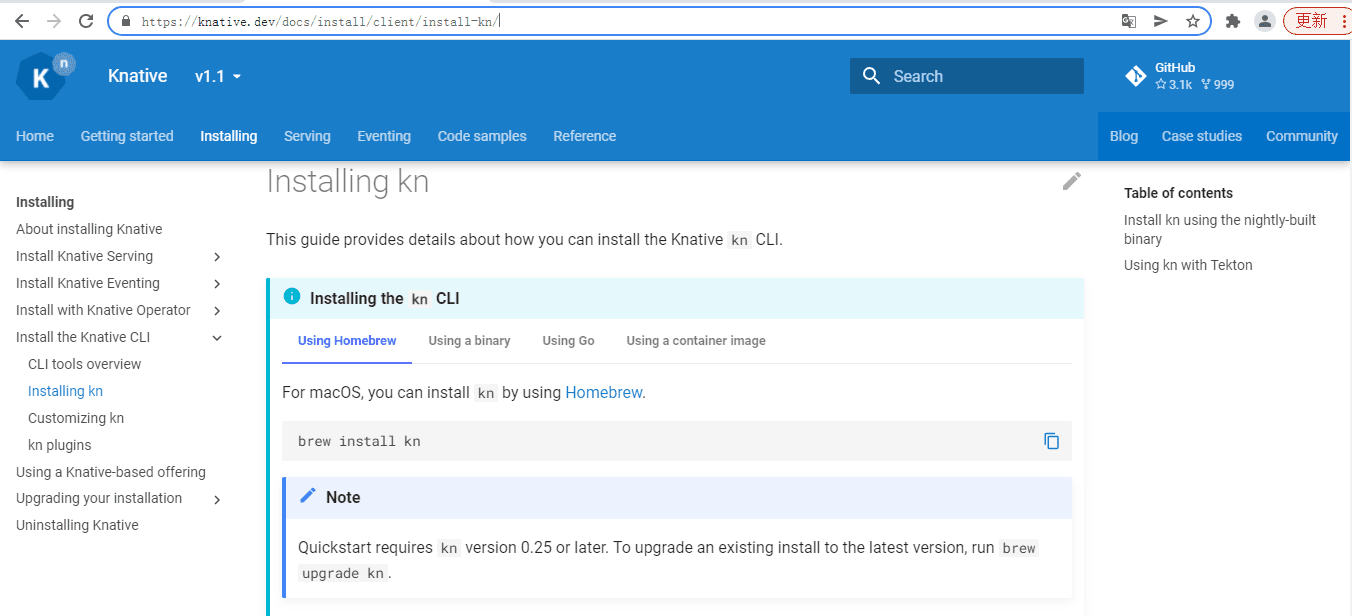1352x616 pixels.
Task: Click the edit page pencil icon
Action: [1072, 181]
